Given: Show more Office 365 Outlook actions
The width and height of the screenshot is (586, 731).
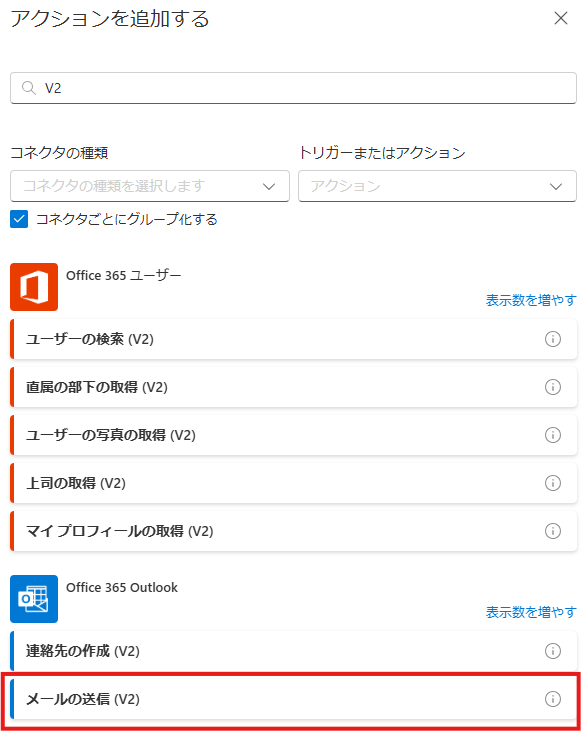Looking at the screenshot, I should pyautogui.click(x=531, y=612).
